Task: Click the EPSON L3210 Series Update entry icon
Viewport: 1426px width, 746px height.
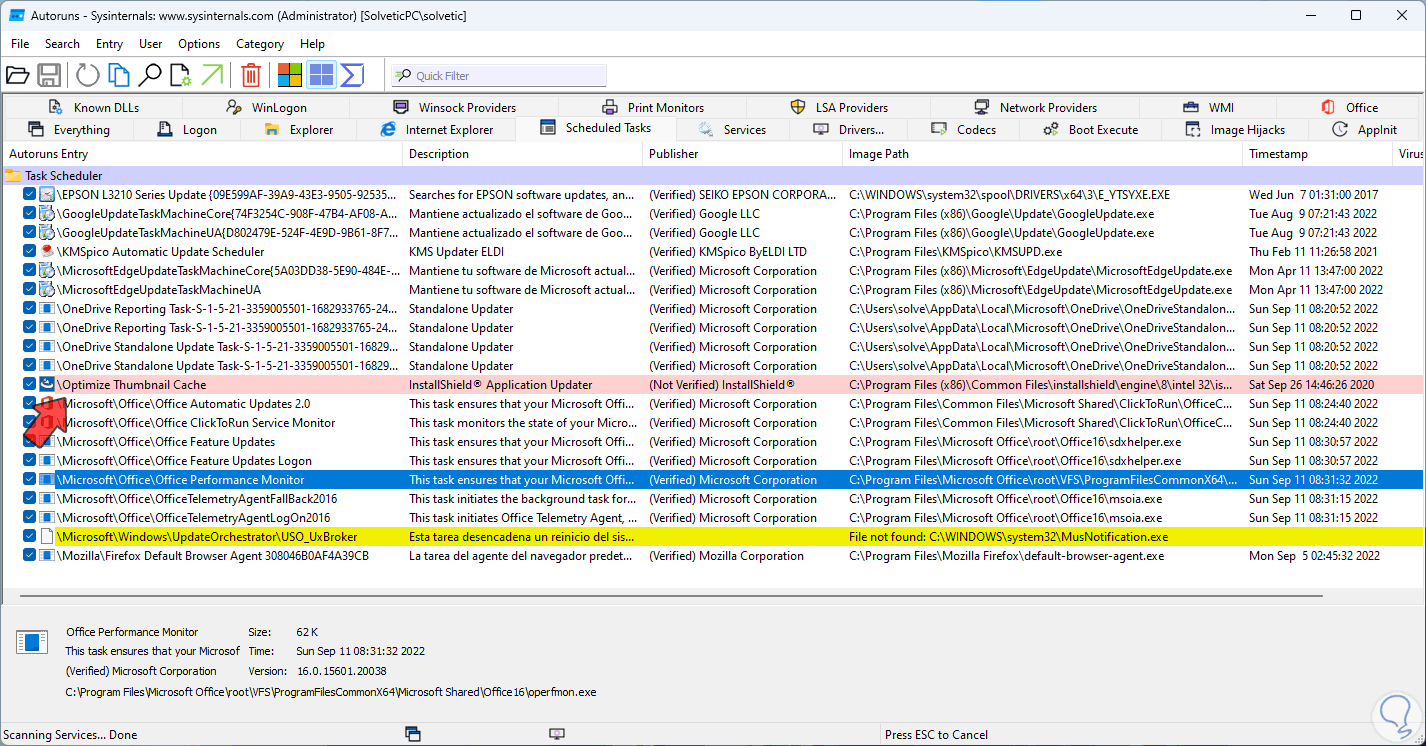Action: point(47,195)
